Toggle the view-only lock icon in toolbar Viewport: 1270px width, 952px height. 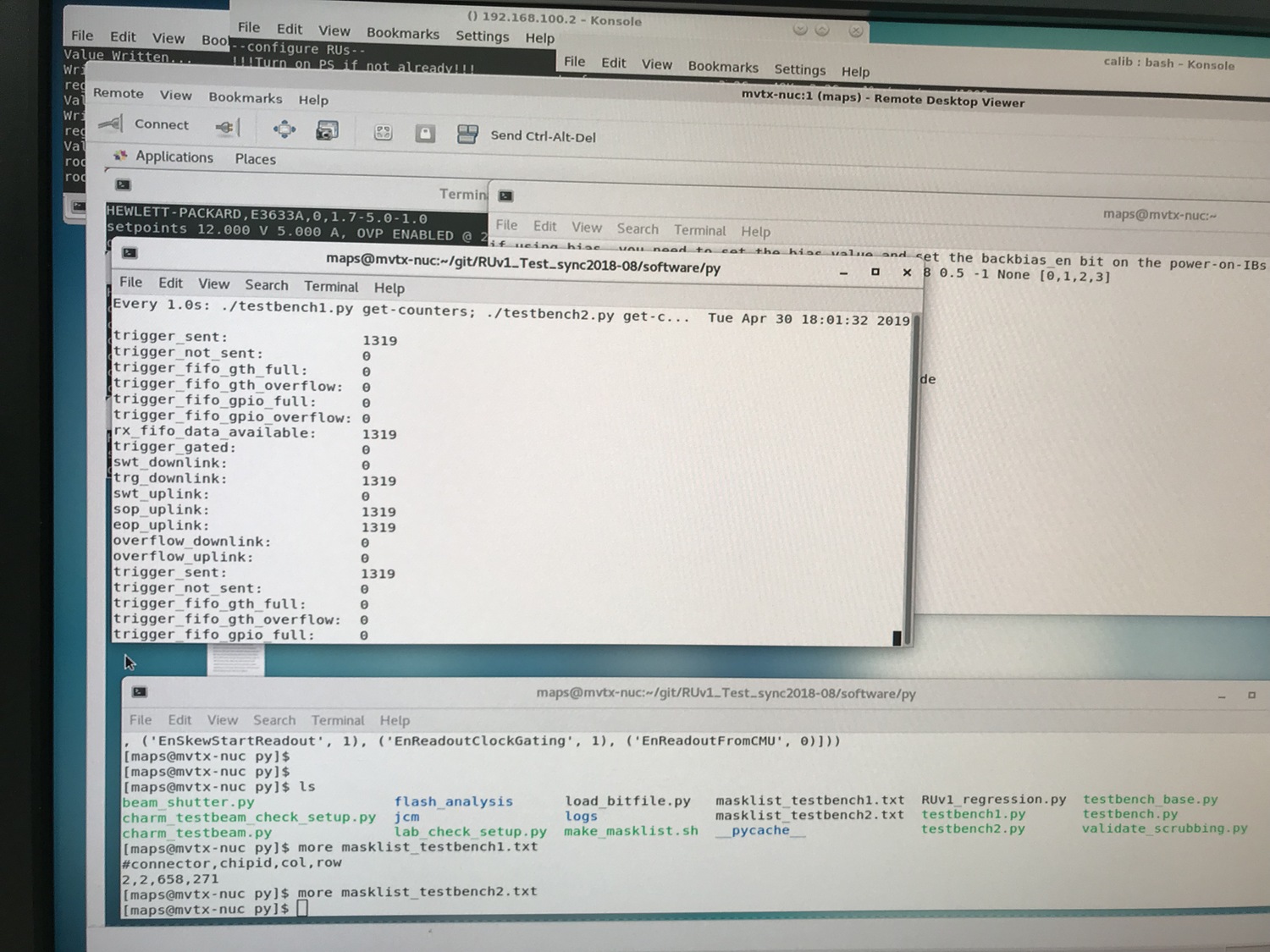coord(425,134)
